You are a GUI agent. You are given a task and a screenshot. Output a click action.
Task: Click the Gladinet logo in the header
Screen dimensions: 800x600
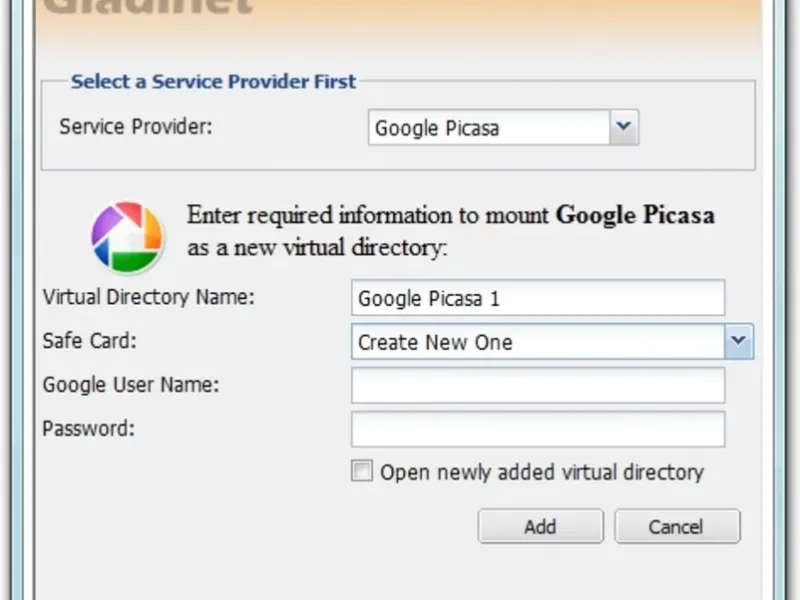click(148, 8)
